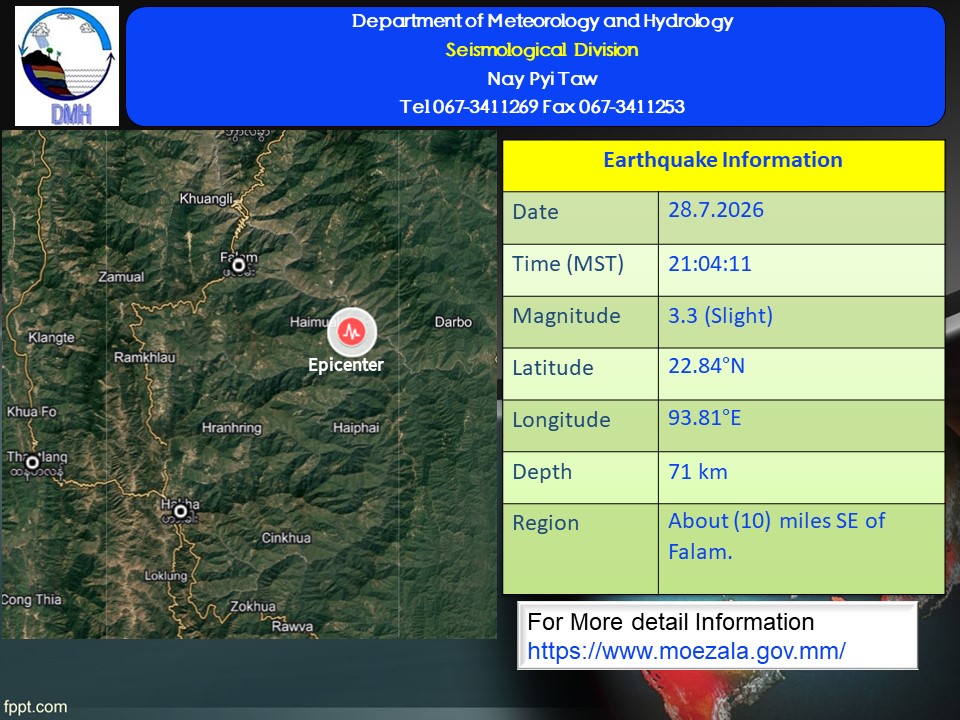Click the Department of Meteorology and Hydrology title
The width and height of the screenshot is (960, 720).
point(542,21)
